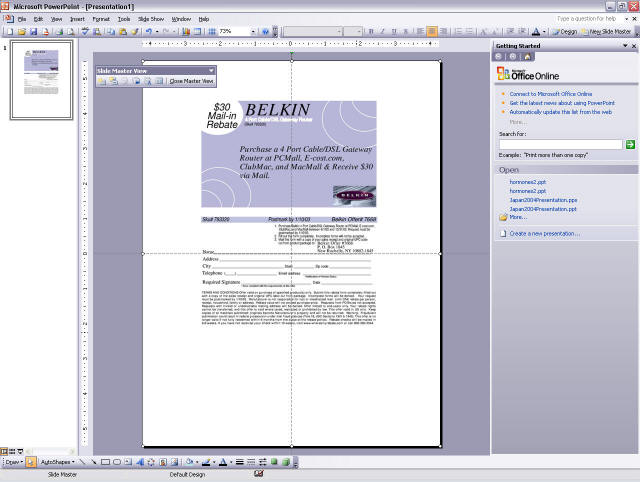Select the Line drawing tool

pos(82,462)
